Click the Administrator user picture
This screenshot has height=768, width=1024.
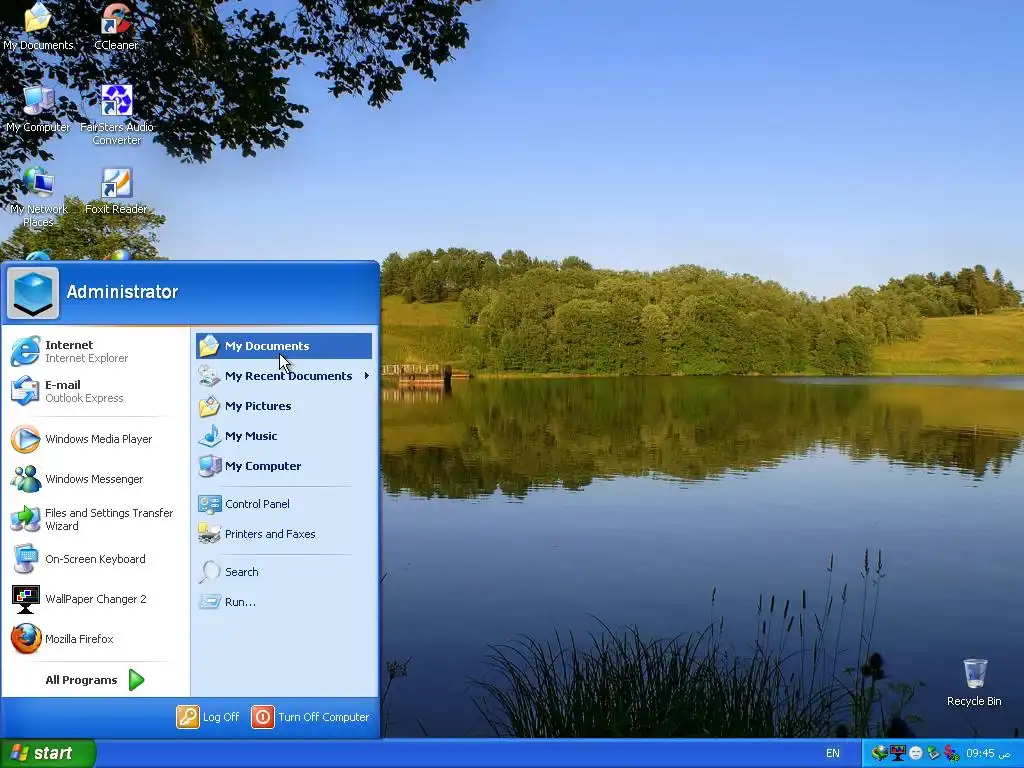[33, 293]
